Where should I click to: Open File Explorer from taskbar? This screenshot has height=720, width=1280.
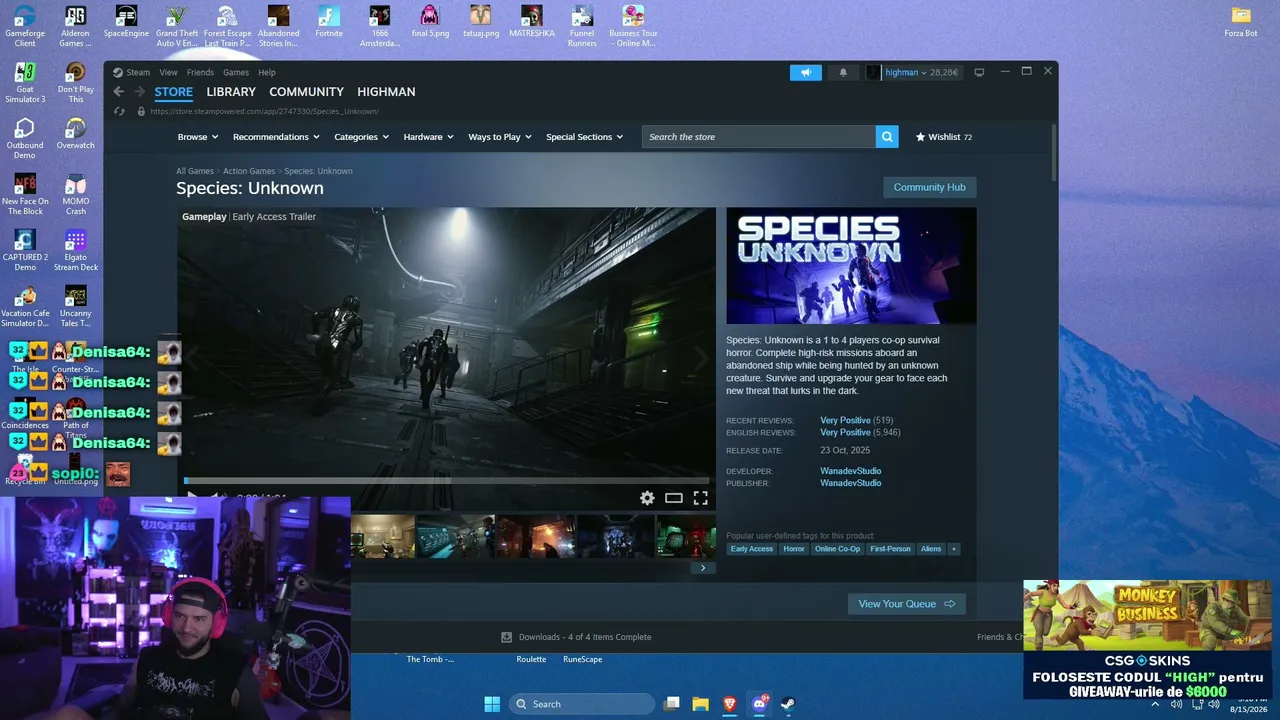[x=700, y=704]
